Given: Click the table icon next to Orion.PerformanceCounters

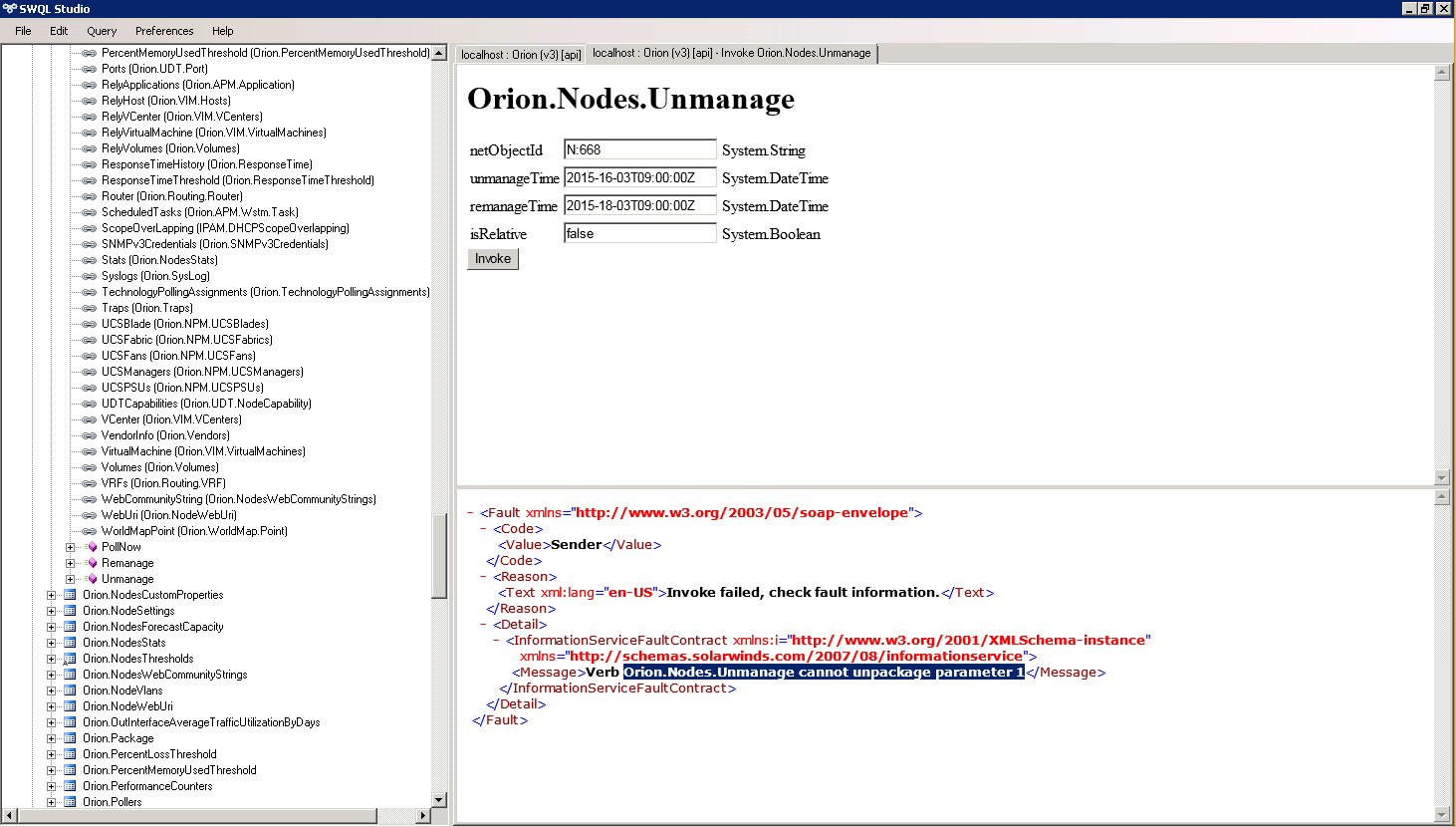Looking at the screenshot, I should 70,786.
